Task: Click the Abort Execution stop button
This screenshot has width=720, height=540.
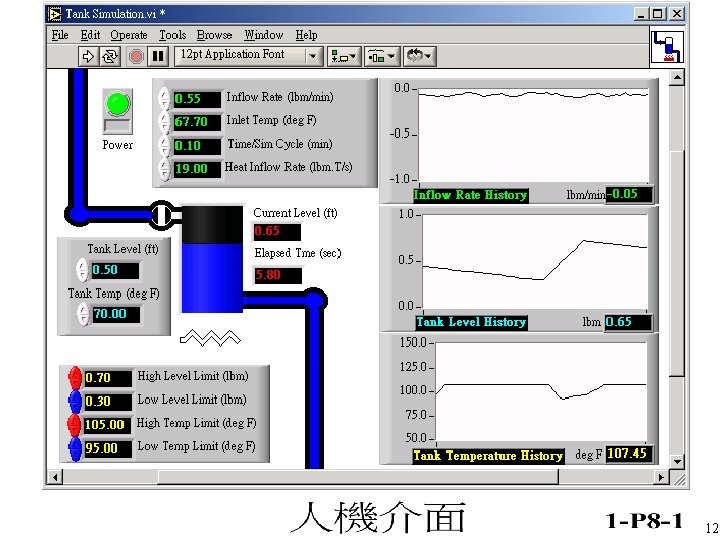Action: 136,56
